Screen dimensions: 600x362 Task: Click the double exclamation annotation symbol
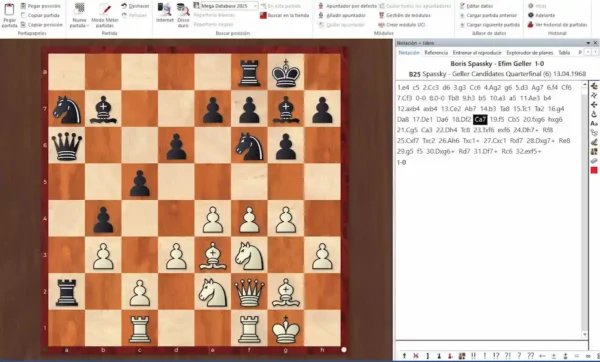(473, 356)
